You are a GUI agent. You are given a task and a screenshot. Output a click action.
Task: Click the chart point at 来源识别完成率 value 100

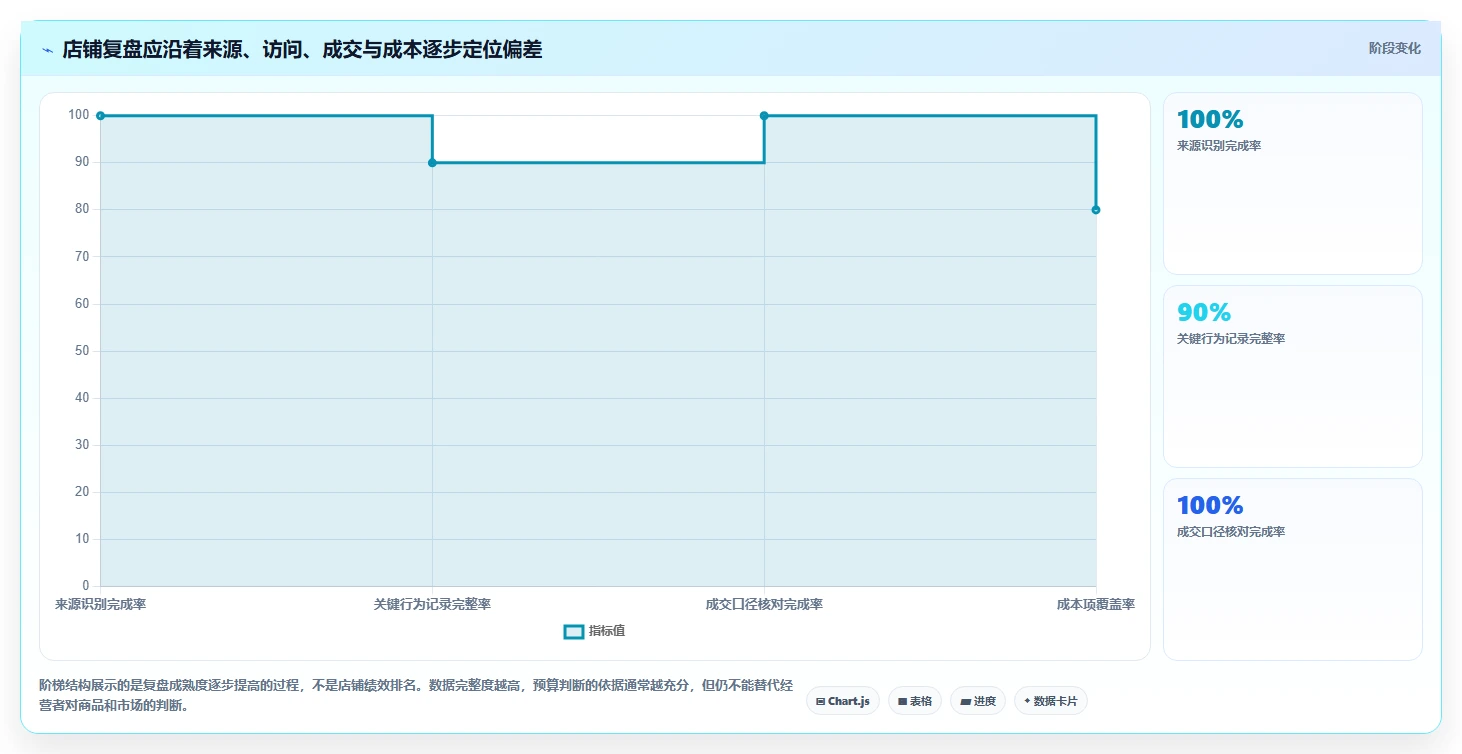(x=100, y=116)
